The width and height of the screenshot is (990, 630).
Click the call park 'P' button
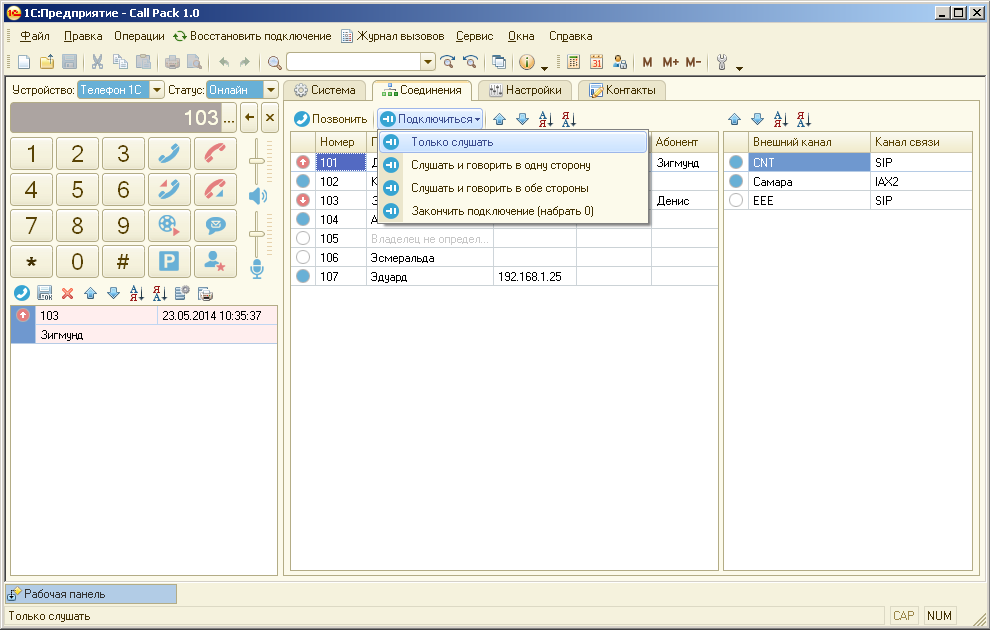(x=169, y=261)
